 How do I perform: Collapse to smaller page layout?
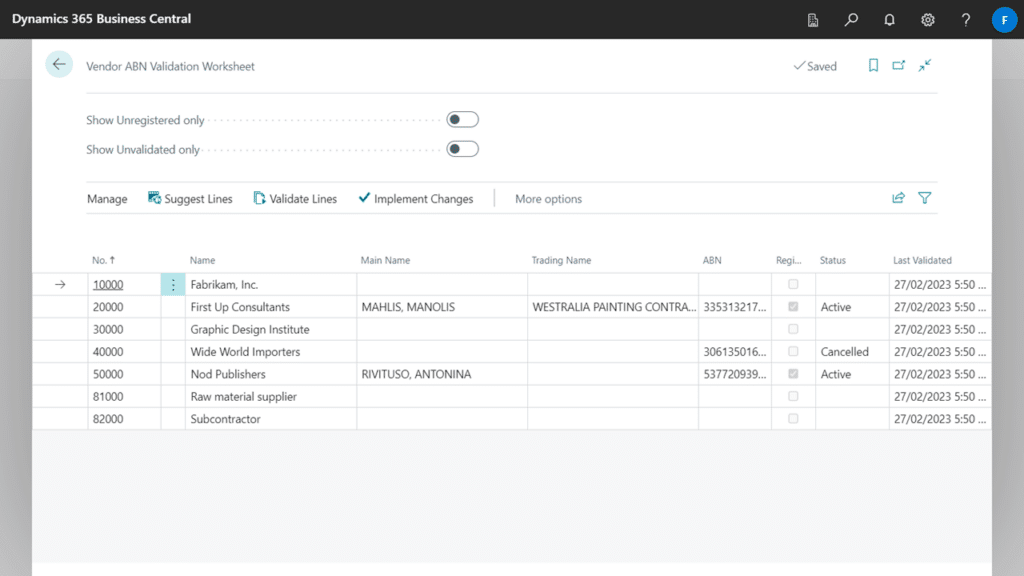point(924,65)
